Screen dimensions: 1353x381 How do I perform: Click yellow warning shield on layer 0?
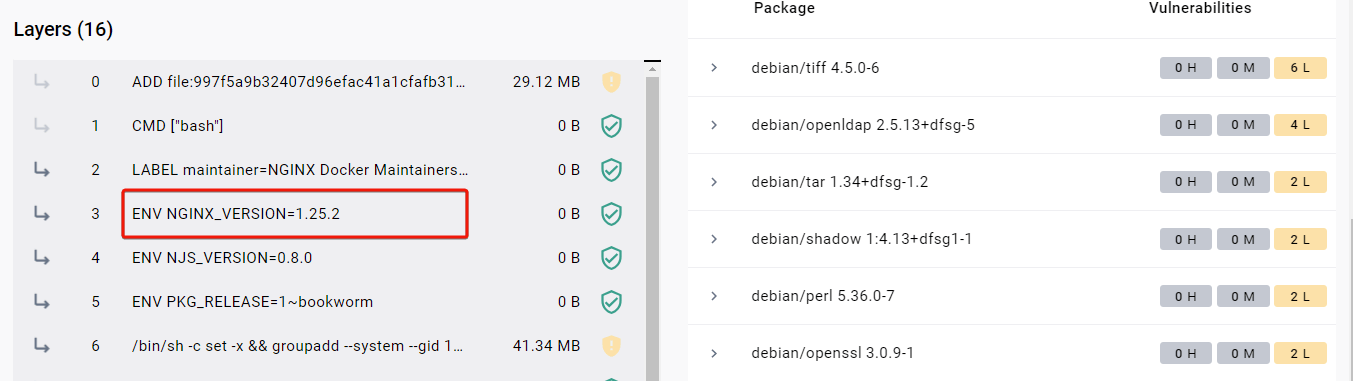coord(611,82)
